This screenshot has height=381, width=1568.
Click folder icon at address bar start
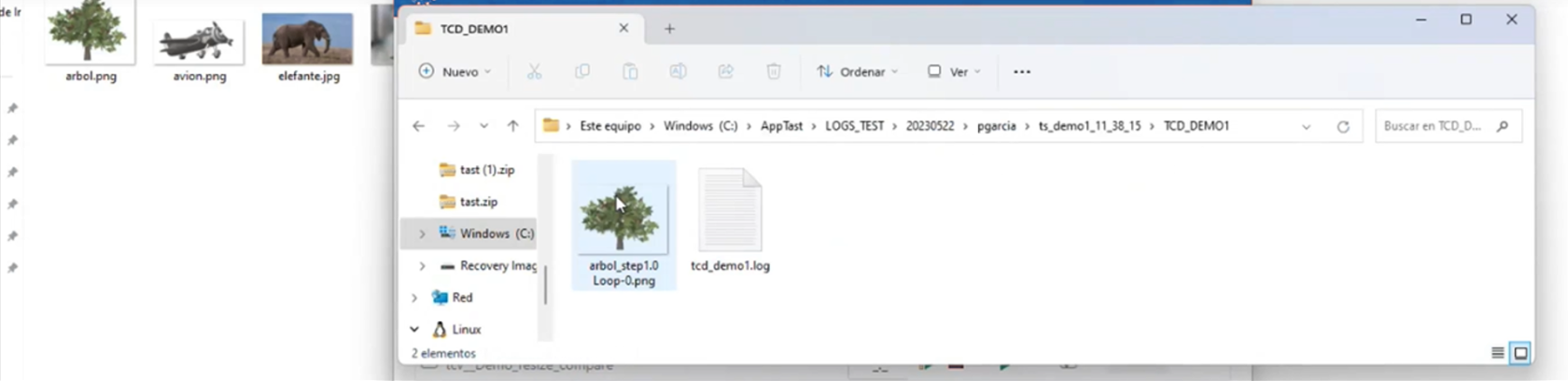pos(551,125)
